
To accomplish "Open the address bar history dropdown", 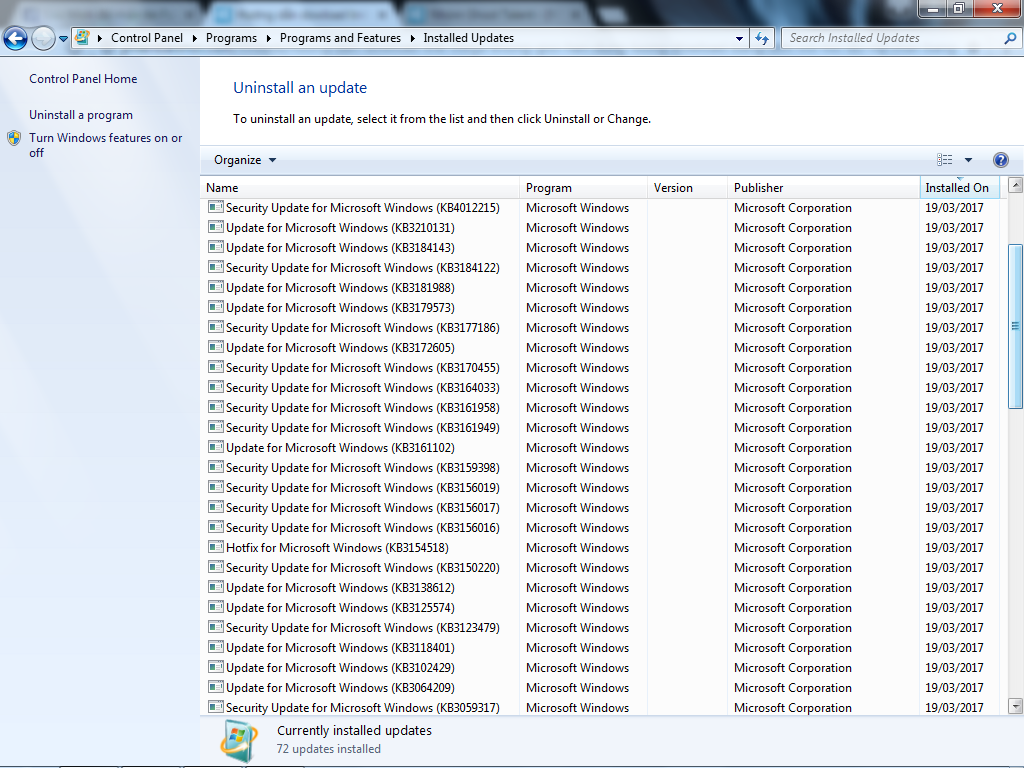I will click(739, 39).
